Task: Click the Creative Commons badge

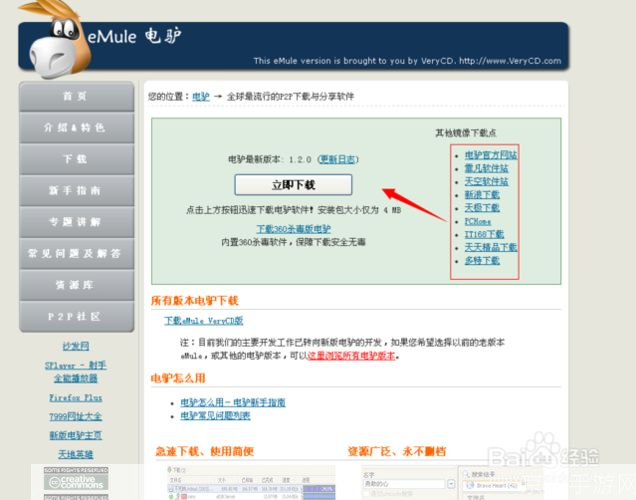Action: tap(76, 478)
